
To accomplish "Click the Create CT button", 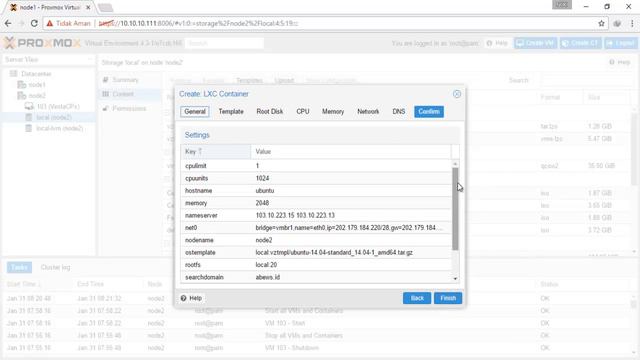I will (580, 43).
